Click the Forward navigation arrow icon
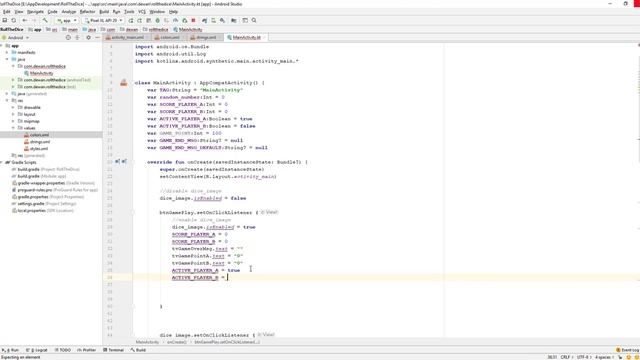 [34, 20]
